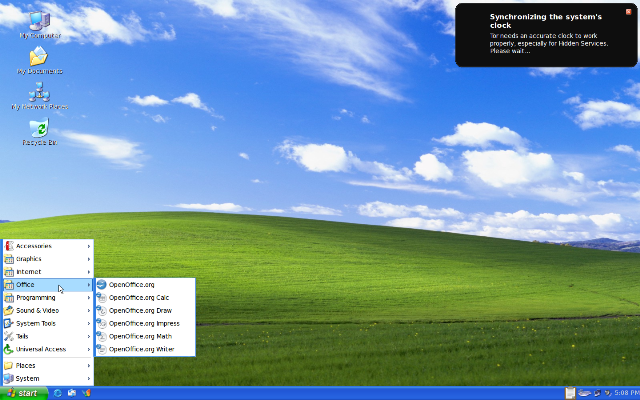Click the volume speaker tray icon
Image resolution: width=640 pixels, height=400 pixels.
[608, 393]
